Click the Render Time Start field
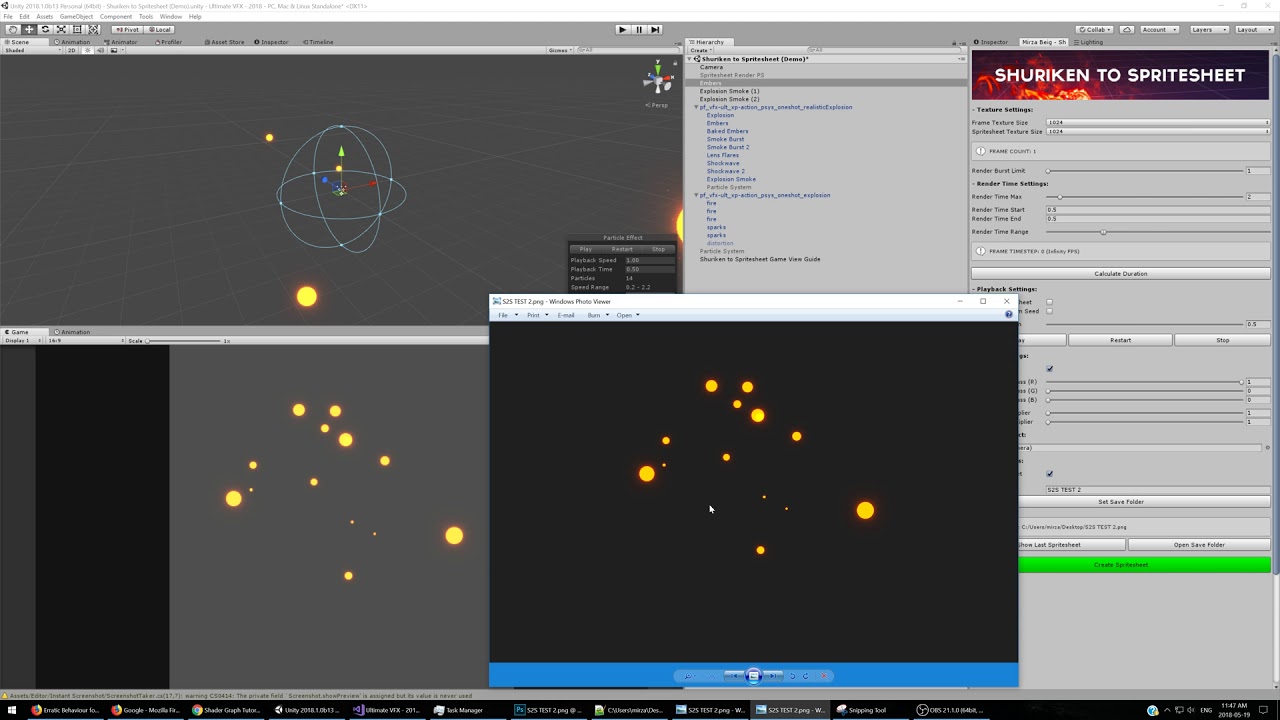 pyautogui.click(x=1158, y=210)
